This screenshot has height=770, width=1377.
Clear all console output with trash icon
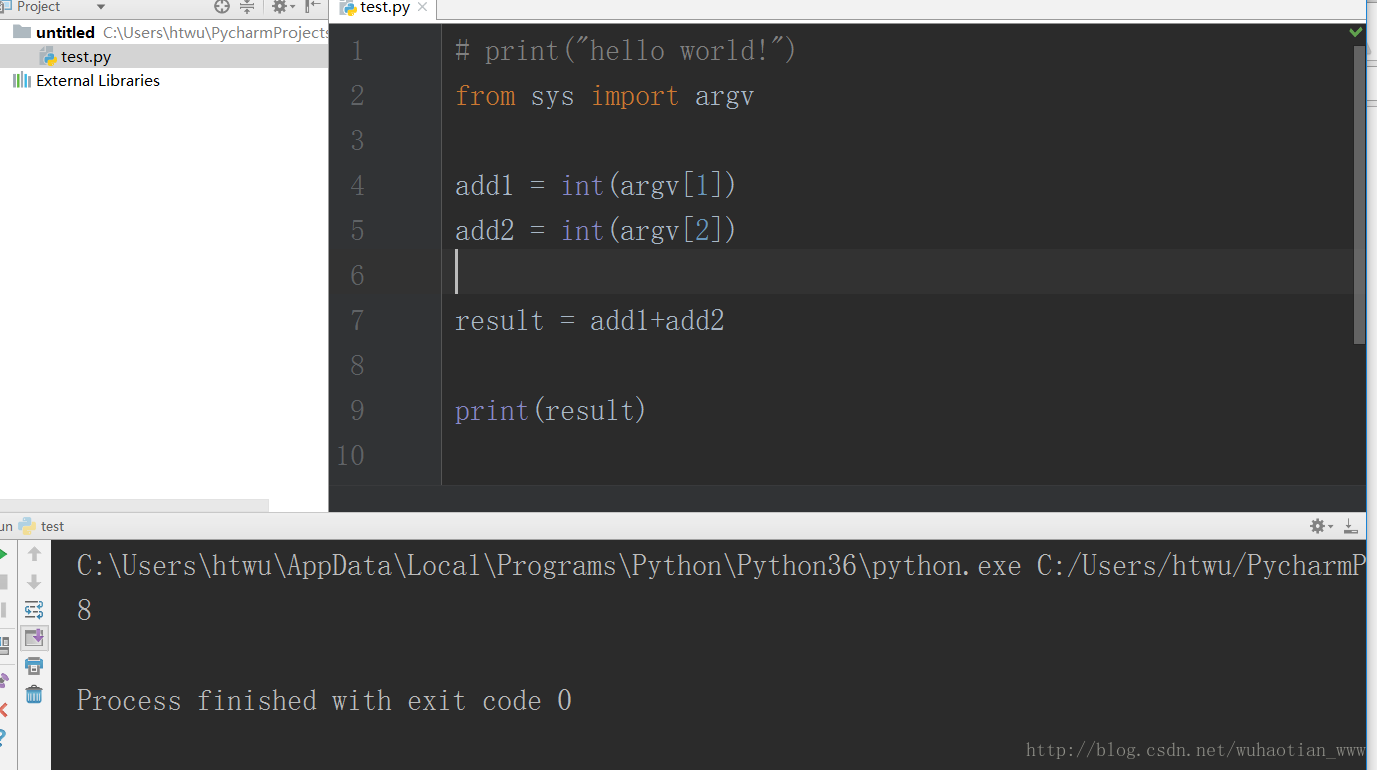pyautogui.click(x=34, y=693)
